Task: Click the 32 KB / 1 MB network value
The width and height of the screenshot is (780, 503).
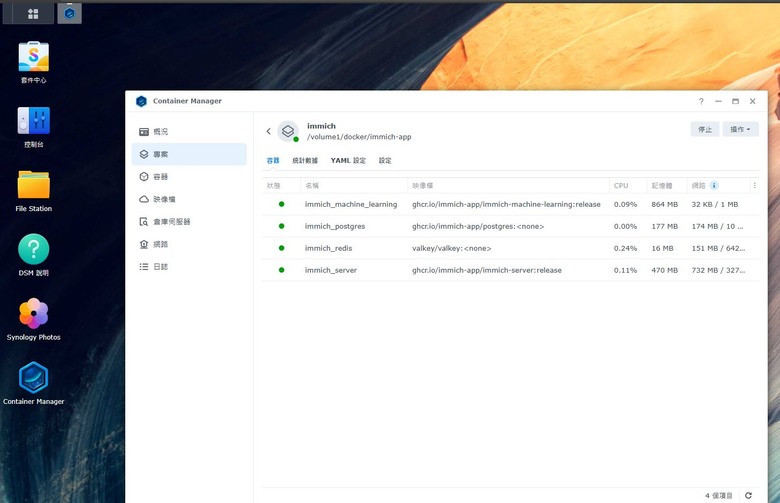Action: (x=715, y=204)
